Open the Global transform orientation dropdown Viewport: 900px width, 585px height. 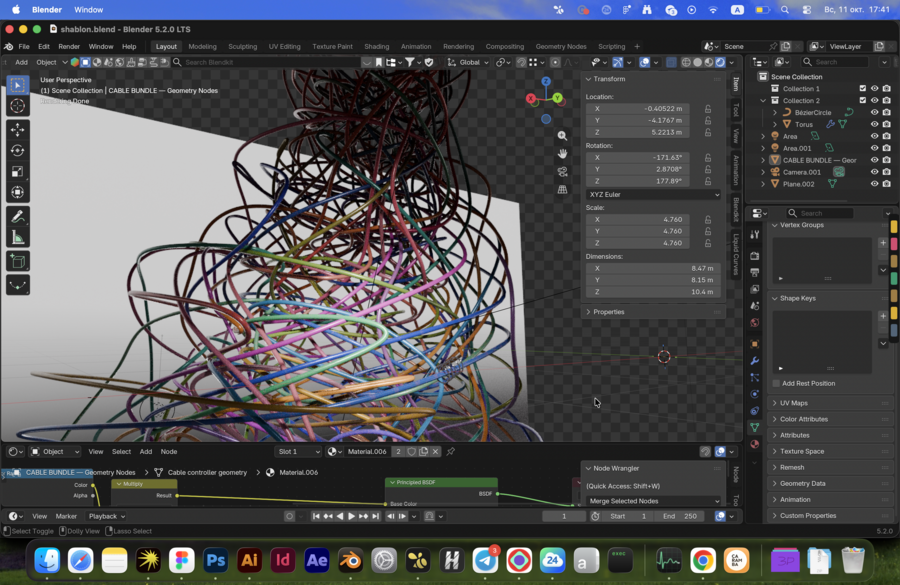pyautogui.click(x=468, y=62)
